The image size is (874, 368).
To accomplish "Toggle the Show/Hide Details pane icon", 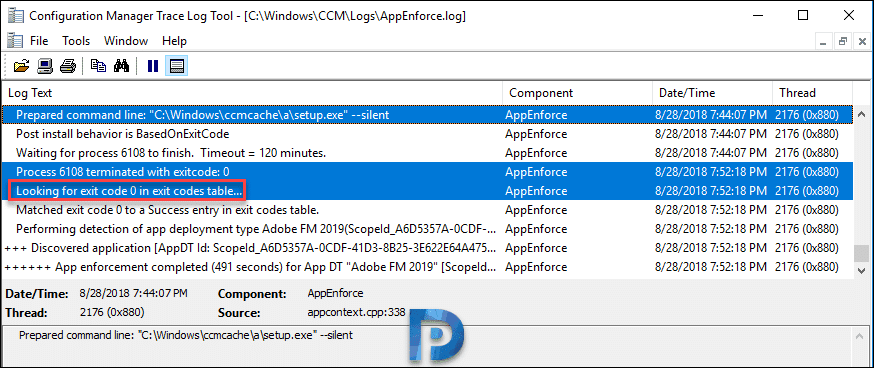I will pyautogui.click(x=177, y=66).
